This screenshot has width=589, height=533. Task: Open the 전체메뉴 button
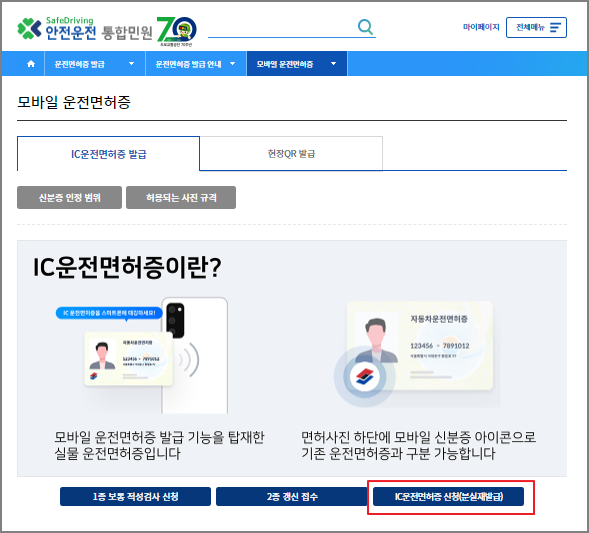[536, 27]
